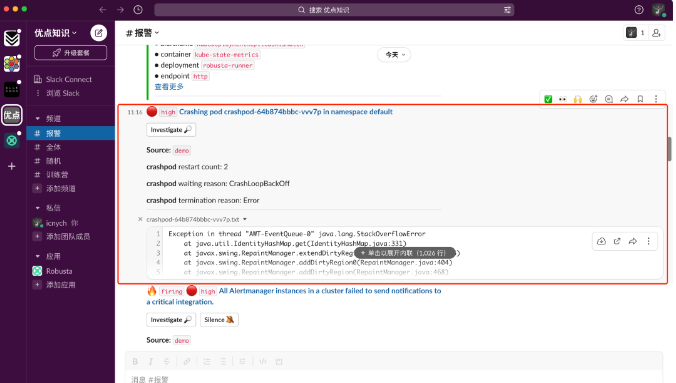Open search filter options icon
Viewport: 676px width, 383px height.
(x=507, y=9)
